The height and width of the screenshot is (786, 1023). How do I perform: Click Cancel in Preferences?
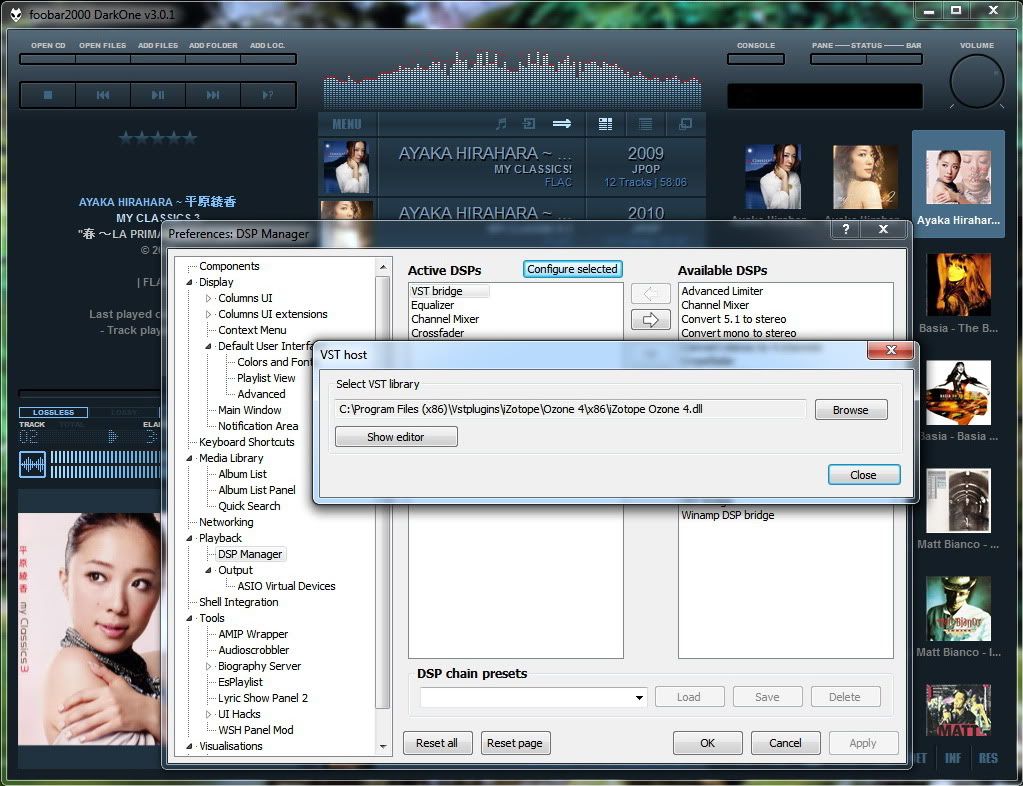pos(785,743)
